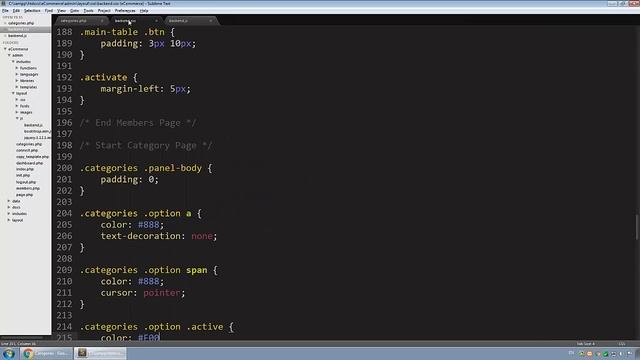
Task: Open the Selection menu
Action: point(32,11)
